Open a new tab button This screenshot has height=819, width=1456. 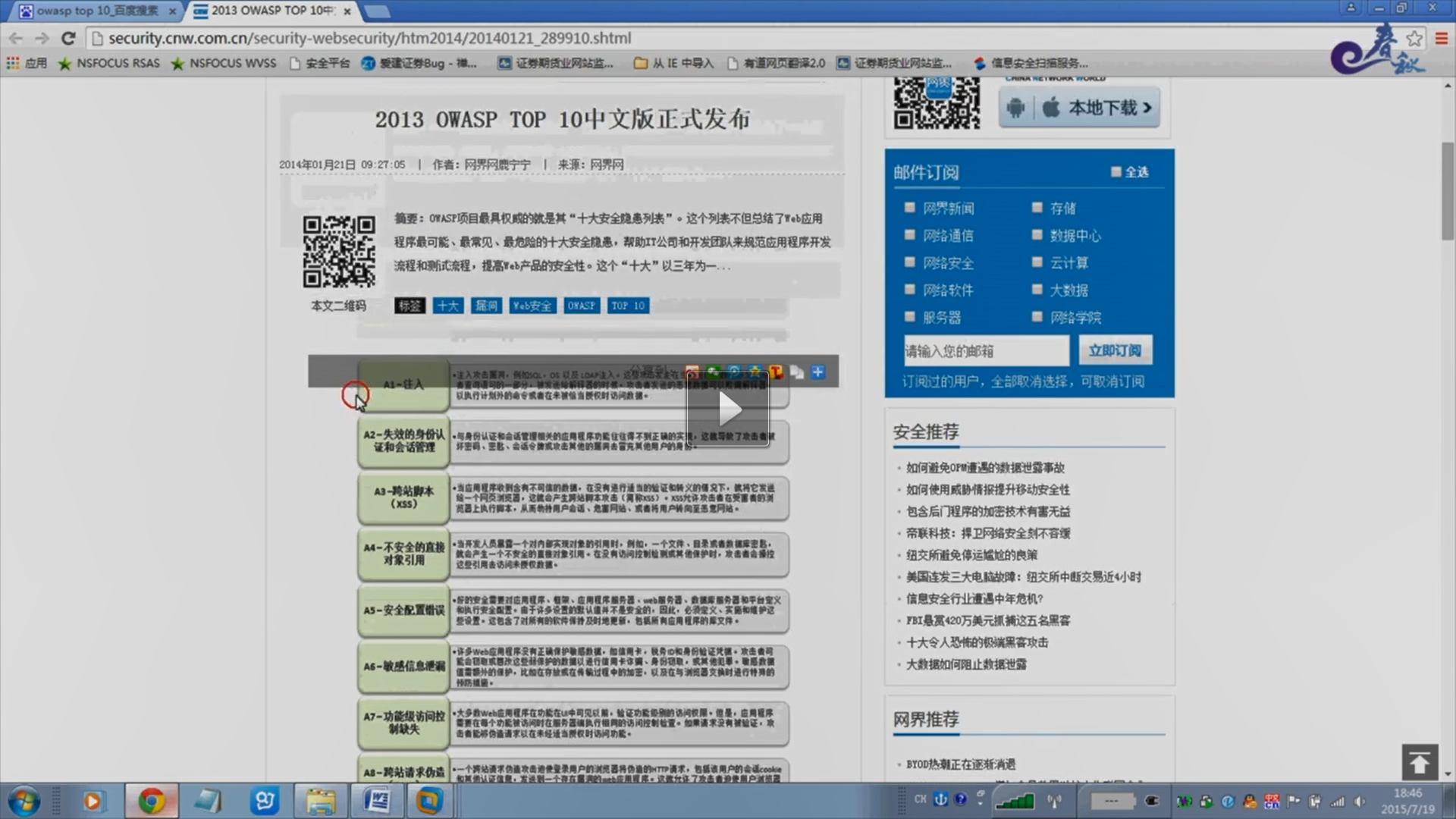pyautogui.click(x=377, y=11)
